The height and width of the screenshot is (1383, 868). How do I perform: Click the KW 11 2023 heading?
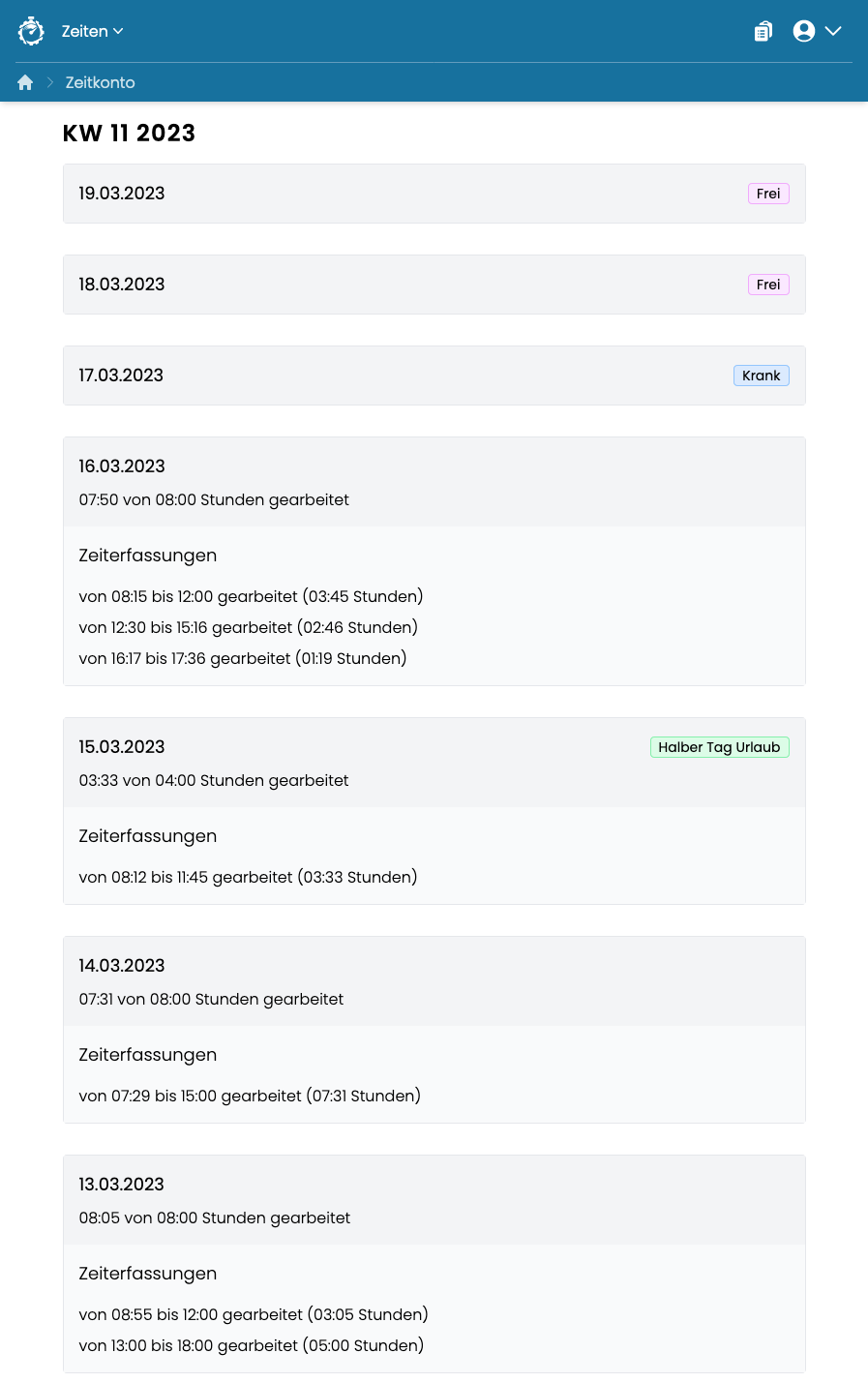(x=129, y=134)
